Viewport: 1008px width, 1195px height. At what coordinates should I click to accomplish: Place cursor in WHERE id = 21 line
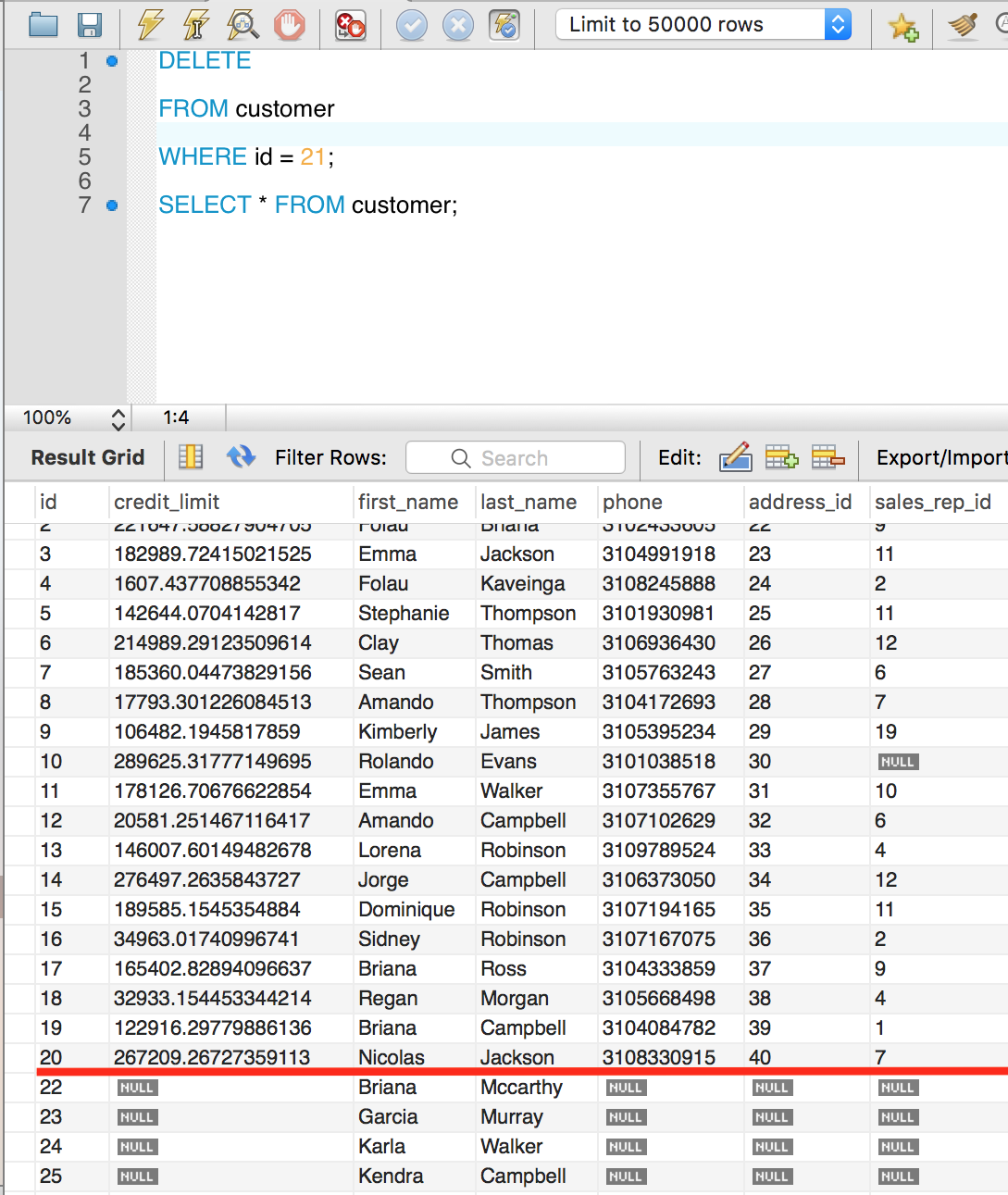(246, 156)
